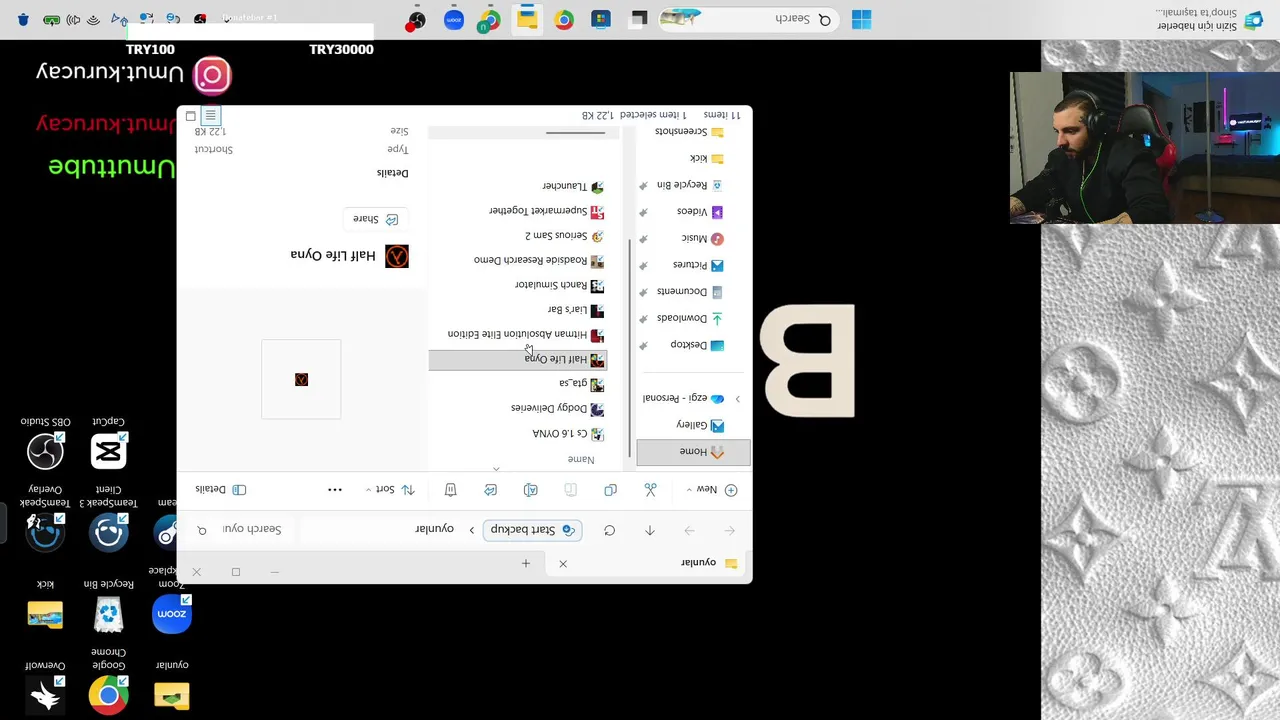Open OBS Studio from the taskbar

click(417, 19)
